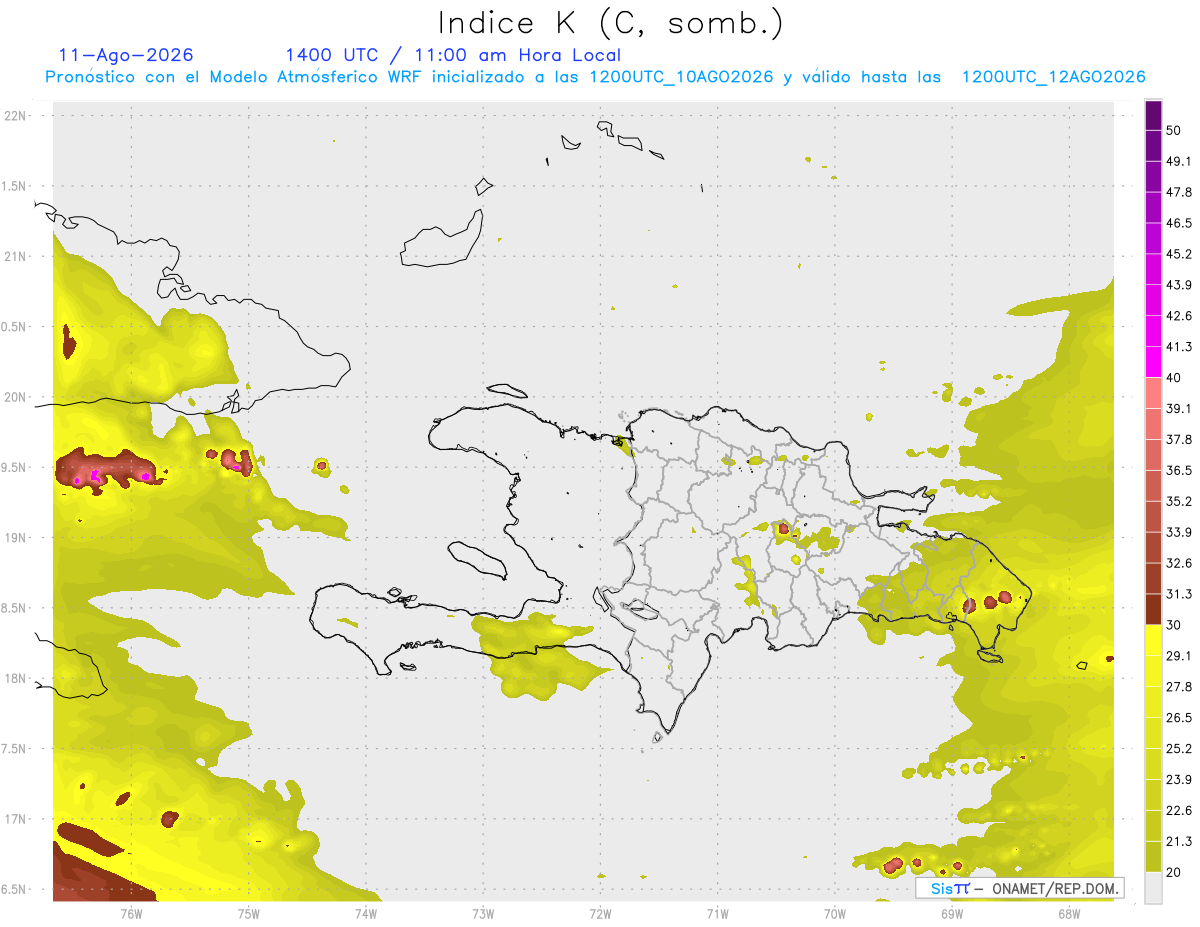1200x927 pixels.
Task: Select the salmon swatch between 39.1 and 40
Action: (1153, 393)
